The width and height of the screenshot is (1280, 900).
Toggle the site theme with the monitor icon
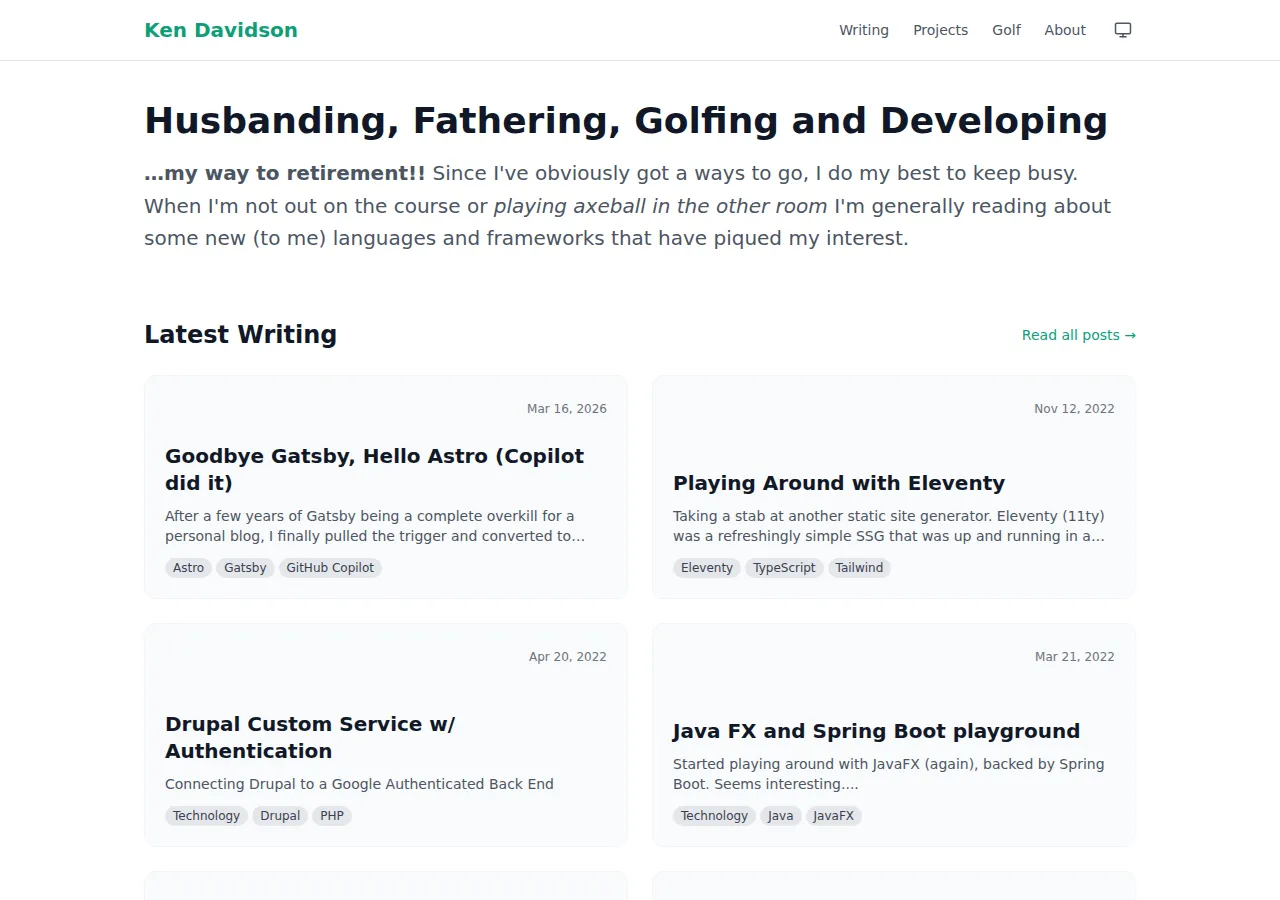click(x=1122, y=30)
